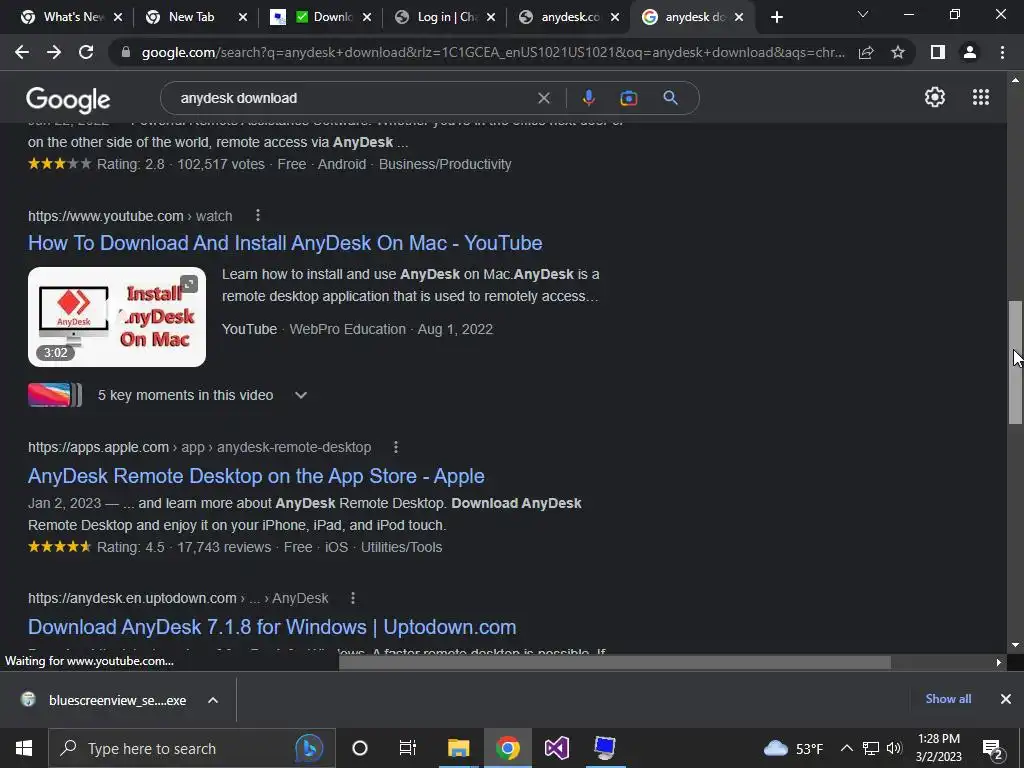Open Download AnyDesk 7.1.8 for Windows link
Screen dimensions: 1024x768
click(x=272, y=627)
